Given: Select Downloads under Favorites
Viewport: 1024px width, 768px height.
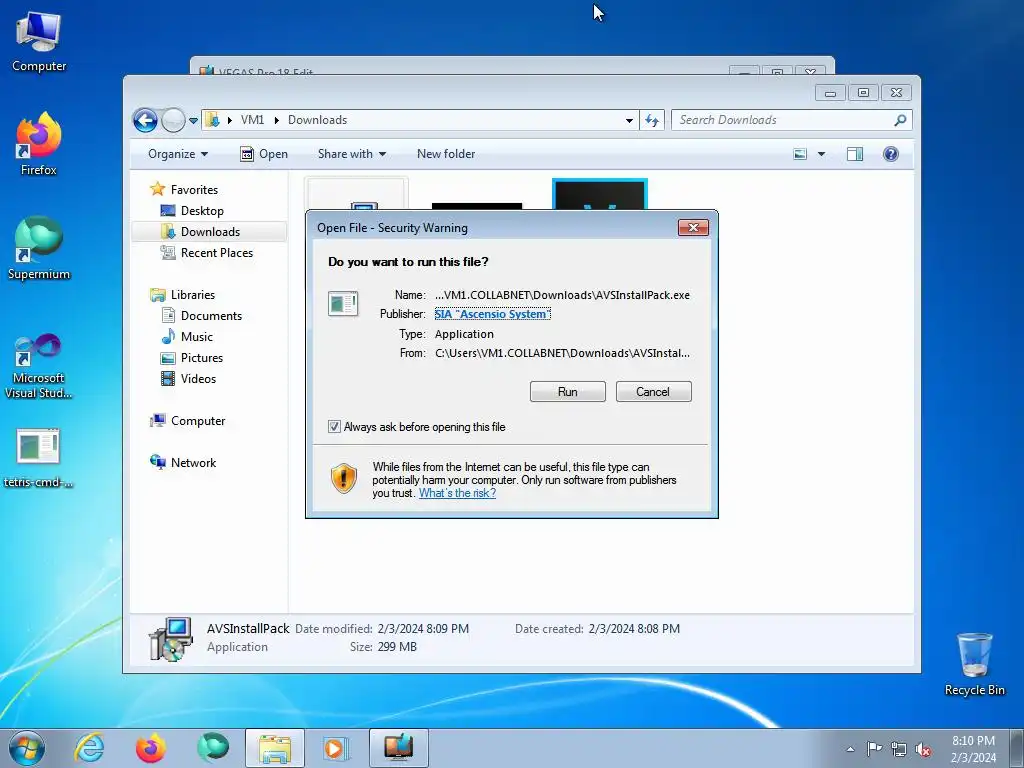Looking at the screenshot, I should 210,232.
